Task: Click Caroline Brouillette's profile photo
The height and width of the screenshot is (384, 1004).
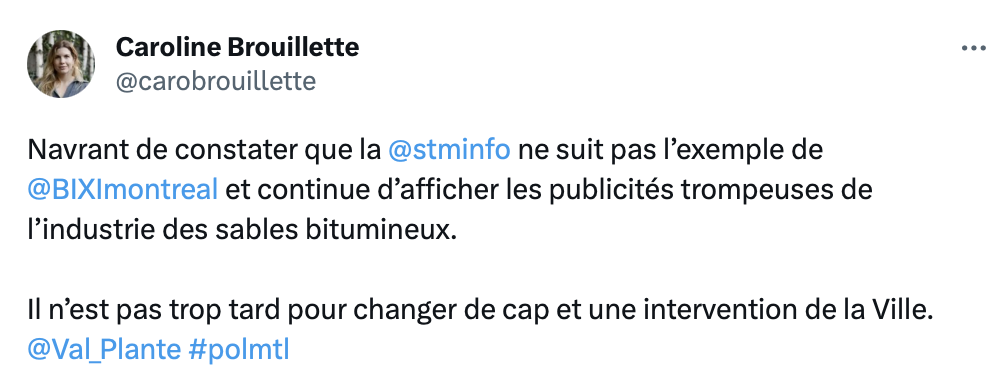Action: coord(61,63)
